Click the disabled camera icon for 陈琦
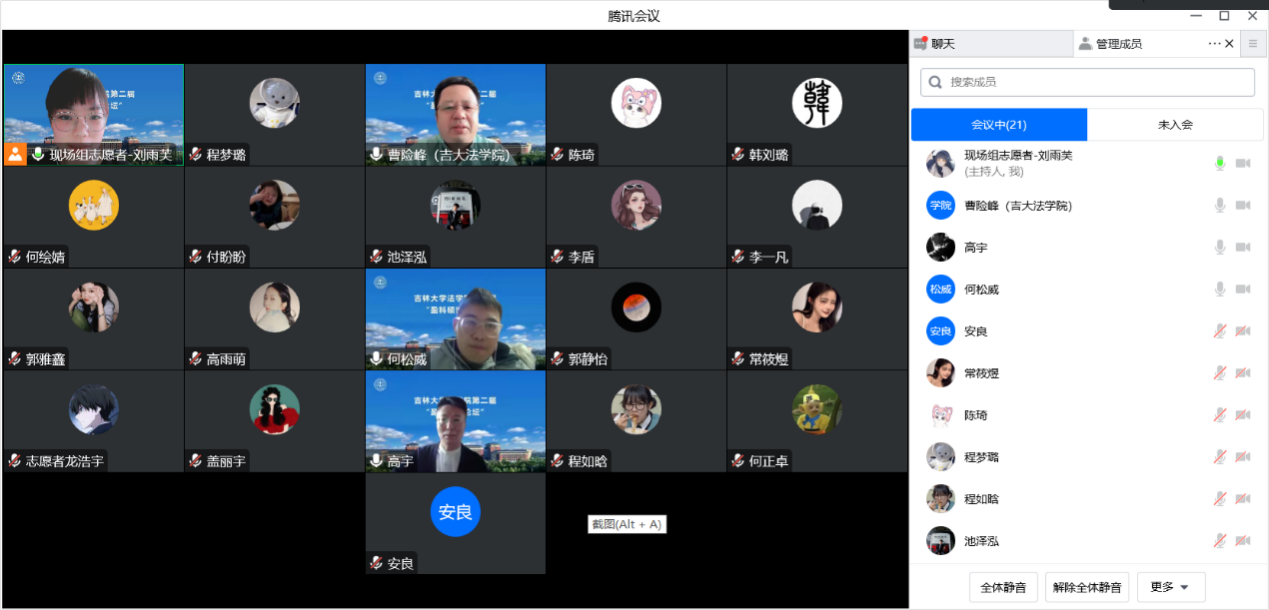 (1243, 415)
